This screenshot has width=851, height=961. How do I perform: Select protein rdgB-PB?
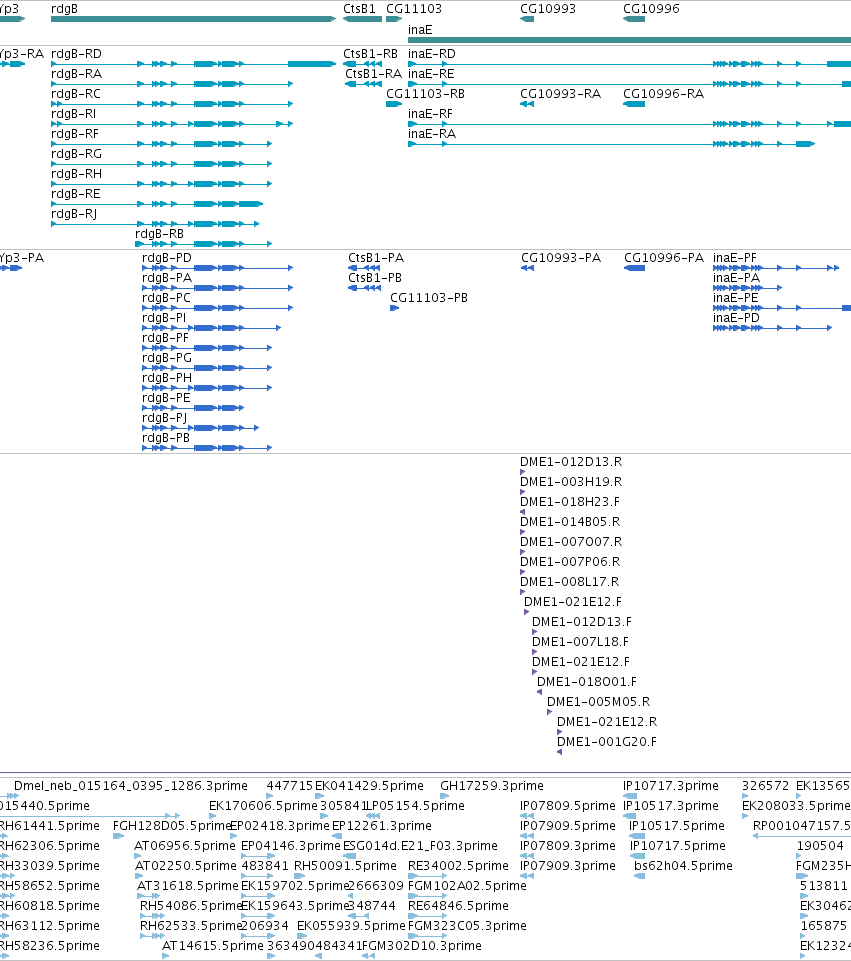[207, 448]
